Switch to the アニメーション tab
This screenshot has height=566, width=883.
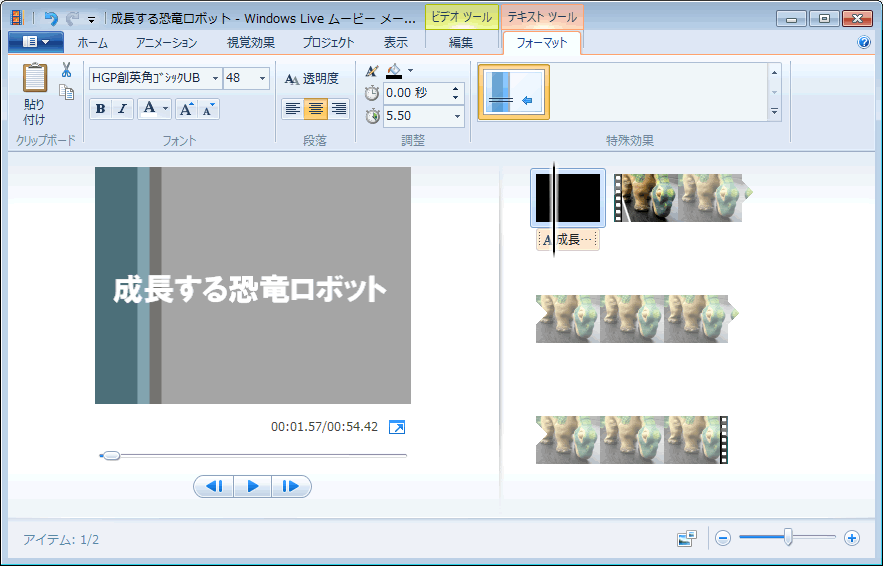167,43
